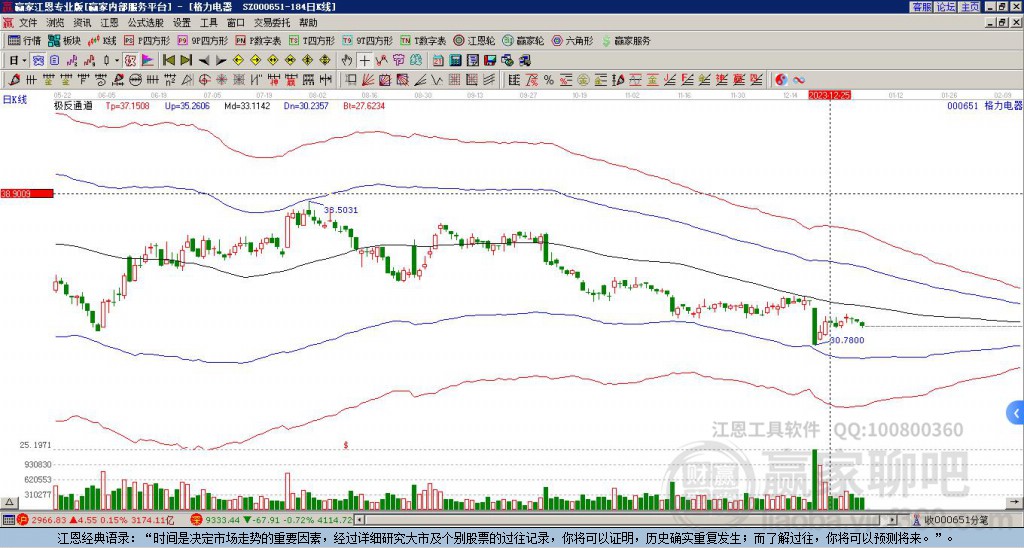
Task: Open the 行情 quotes view
Action: (x=24, y=40)
